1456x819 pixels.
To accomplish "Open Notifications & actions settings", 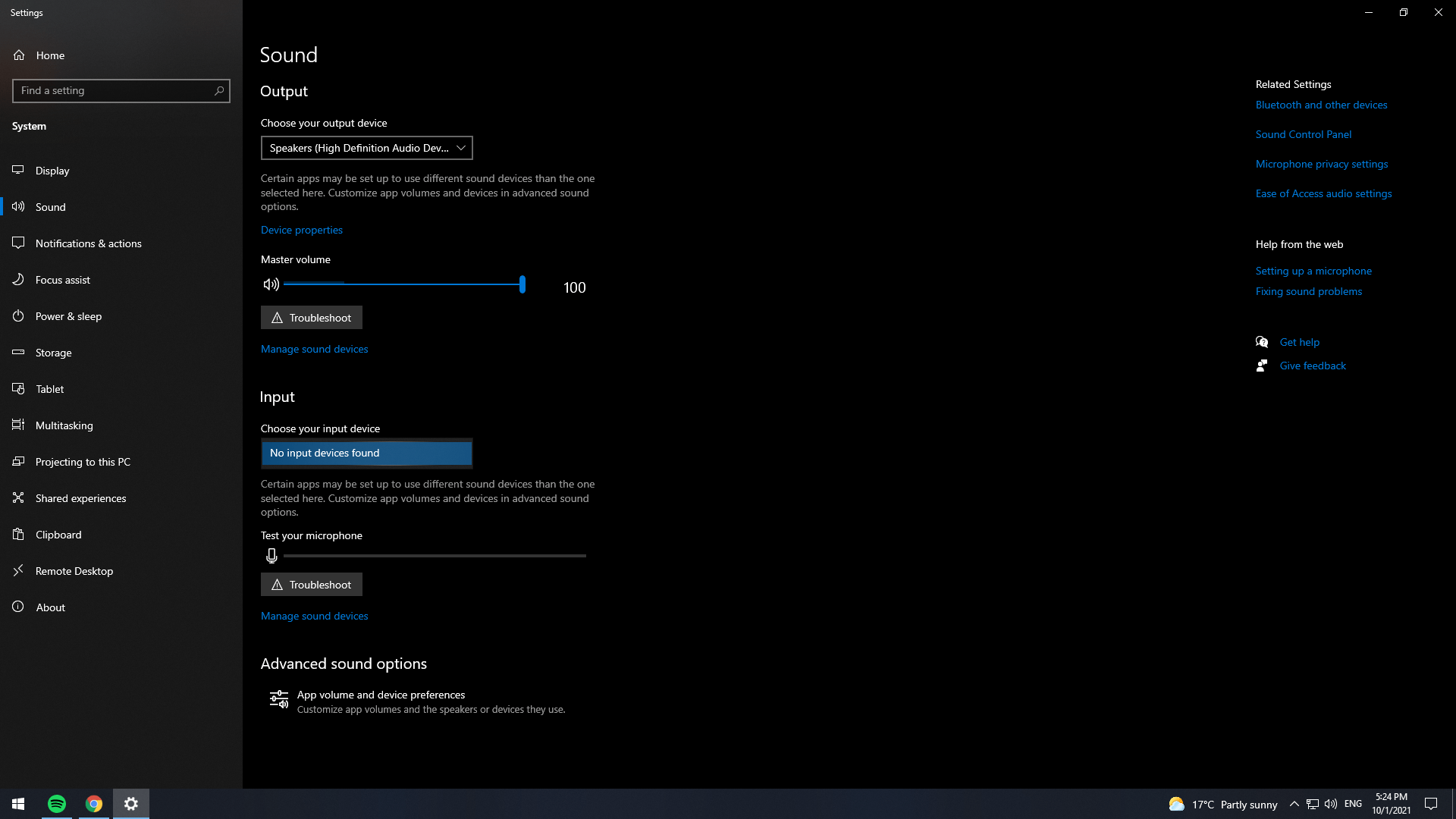I will pos(88,243).
